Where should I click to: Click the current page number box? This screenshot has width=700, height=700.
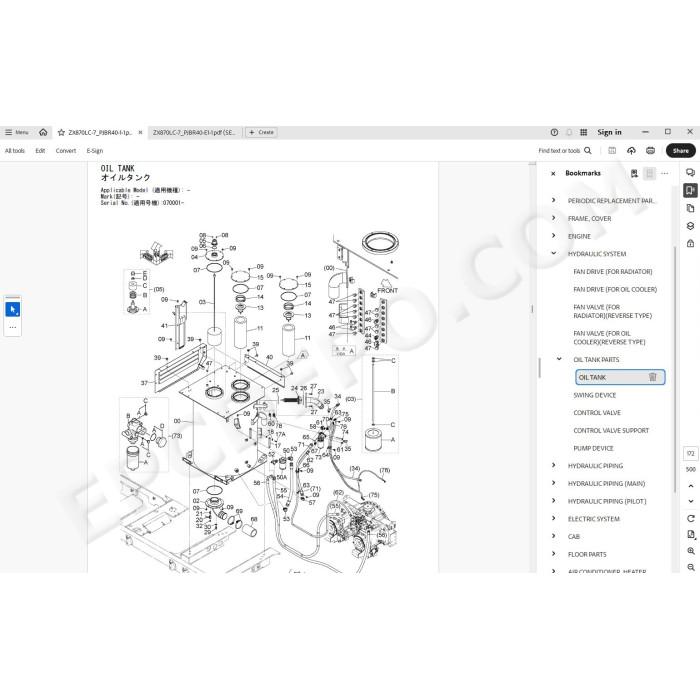pos(691,454)
